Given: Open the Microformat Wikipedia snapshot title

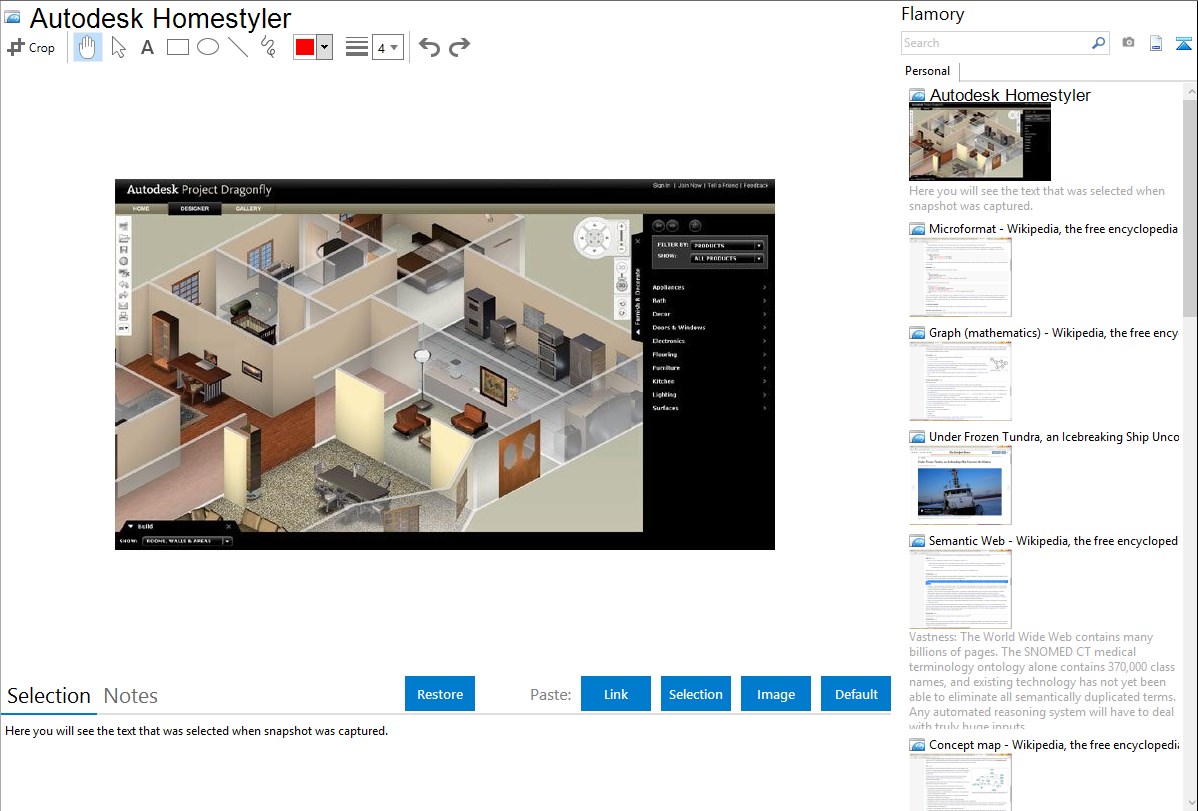Looking at the screenshot, I should point(1053,229).
